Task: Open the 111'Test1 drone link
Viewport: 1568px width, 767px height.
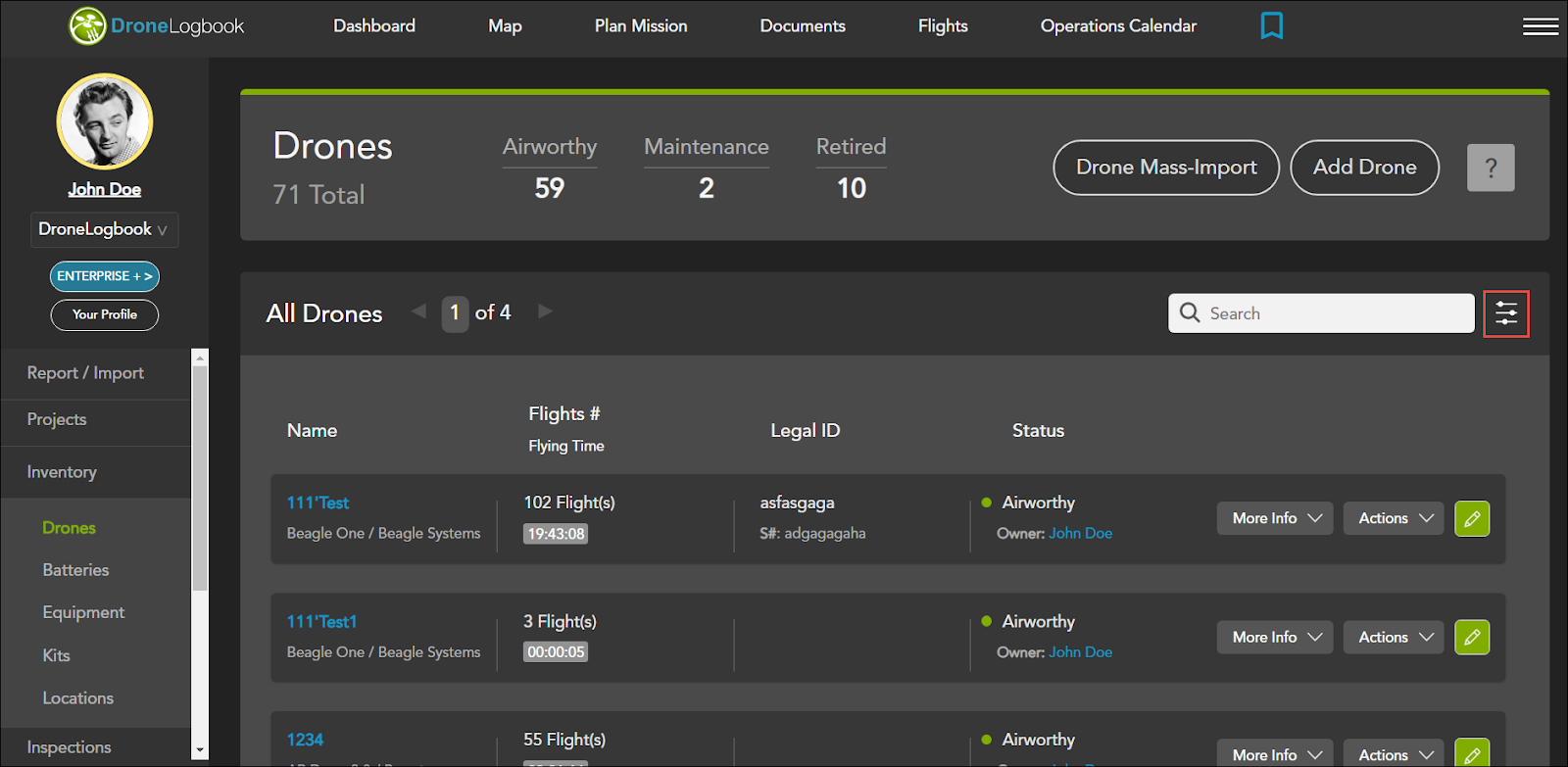Action: click(x=321, y=621)
